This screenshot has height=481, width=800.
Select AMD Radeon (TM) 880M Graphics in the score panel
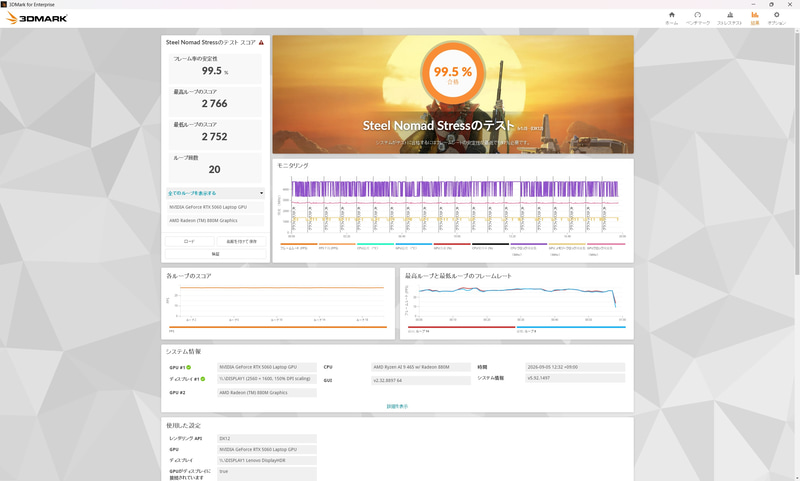coord(215,220)
